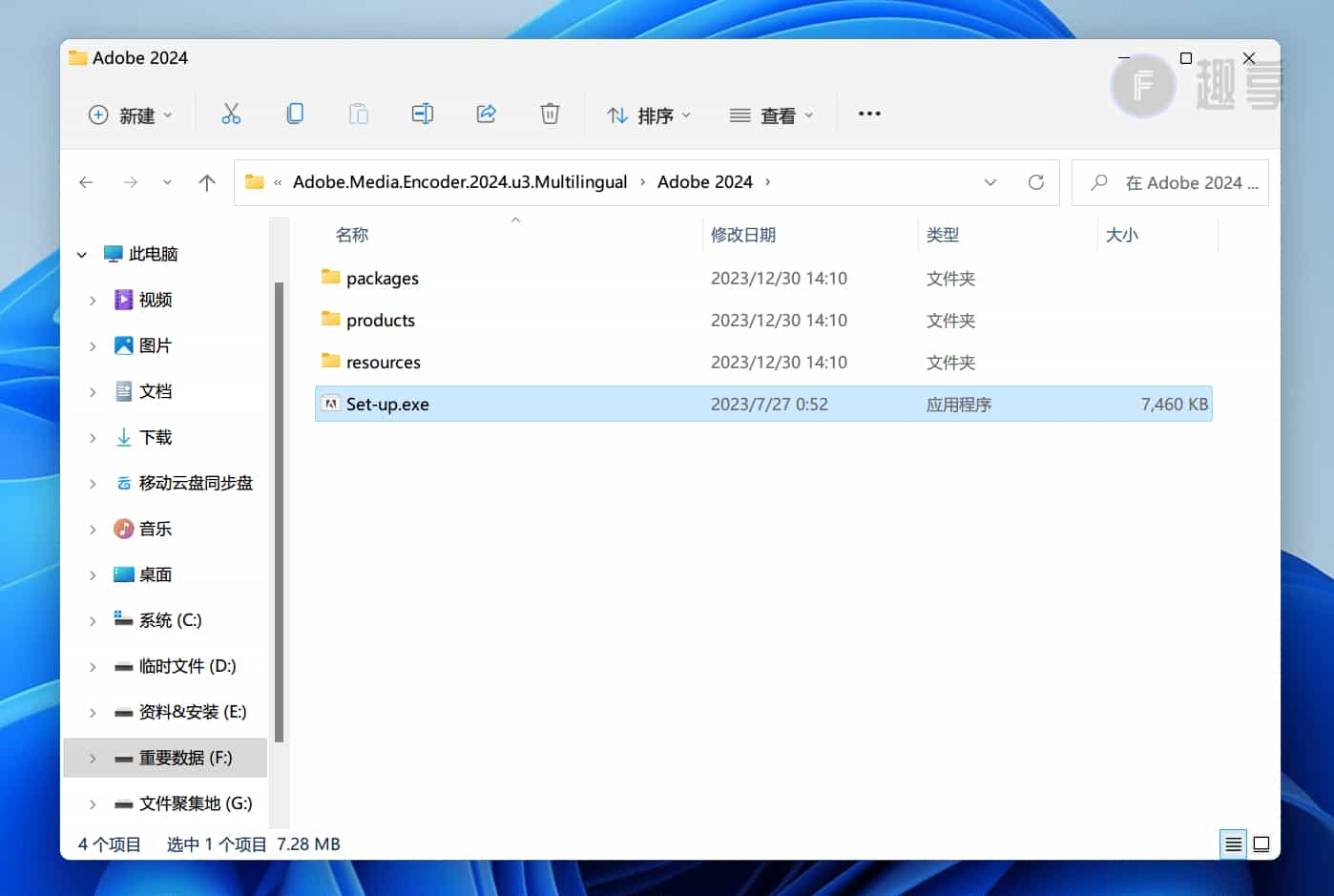Image resolution: width=1334 pixels, height=896 pixels.
Task: Open the 新建 (New) dropdown button
Action: (x=131, y=115)
